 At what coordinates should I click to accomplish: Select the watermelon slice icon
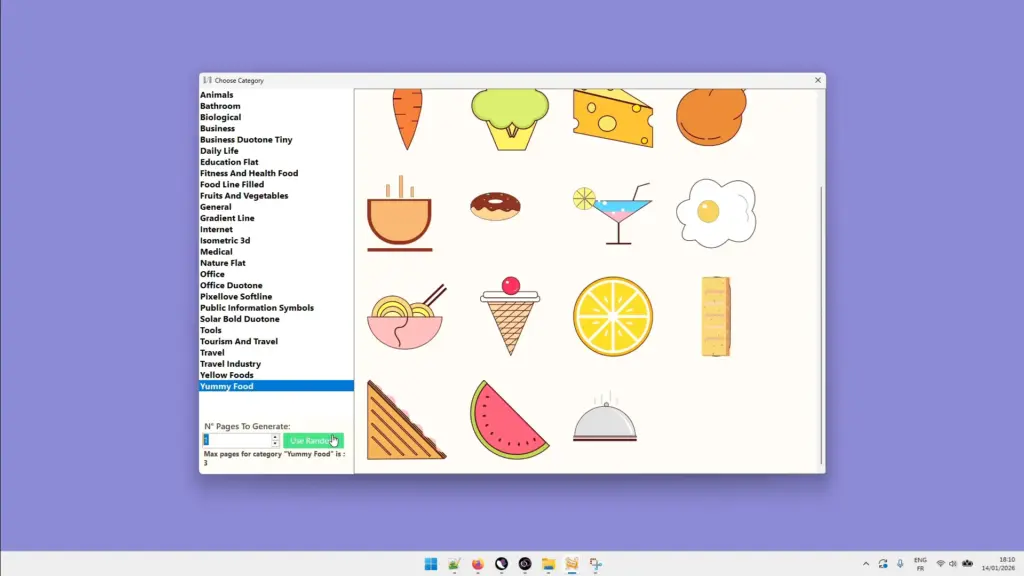510,418
